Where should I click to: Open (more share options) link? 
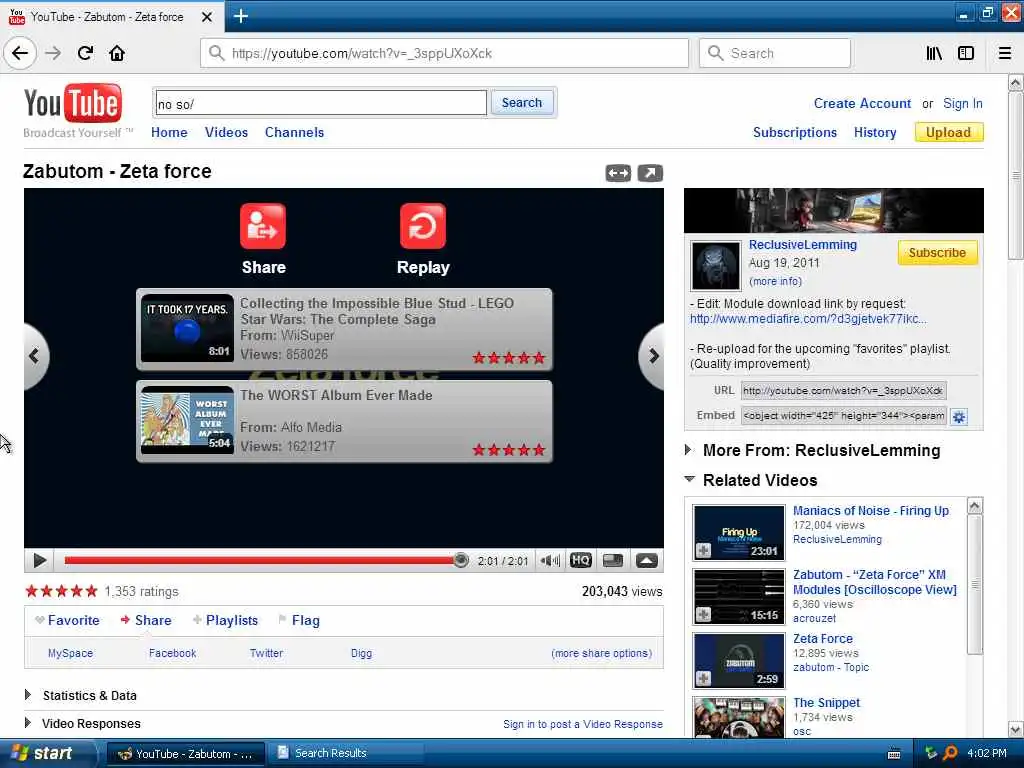point(601,653)
